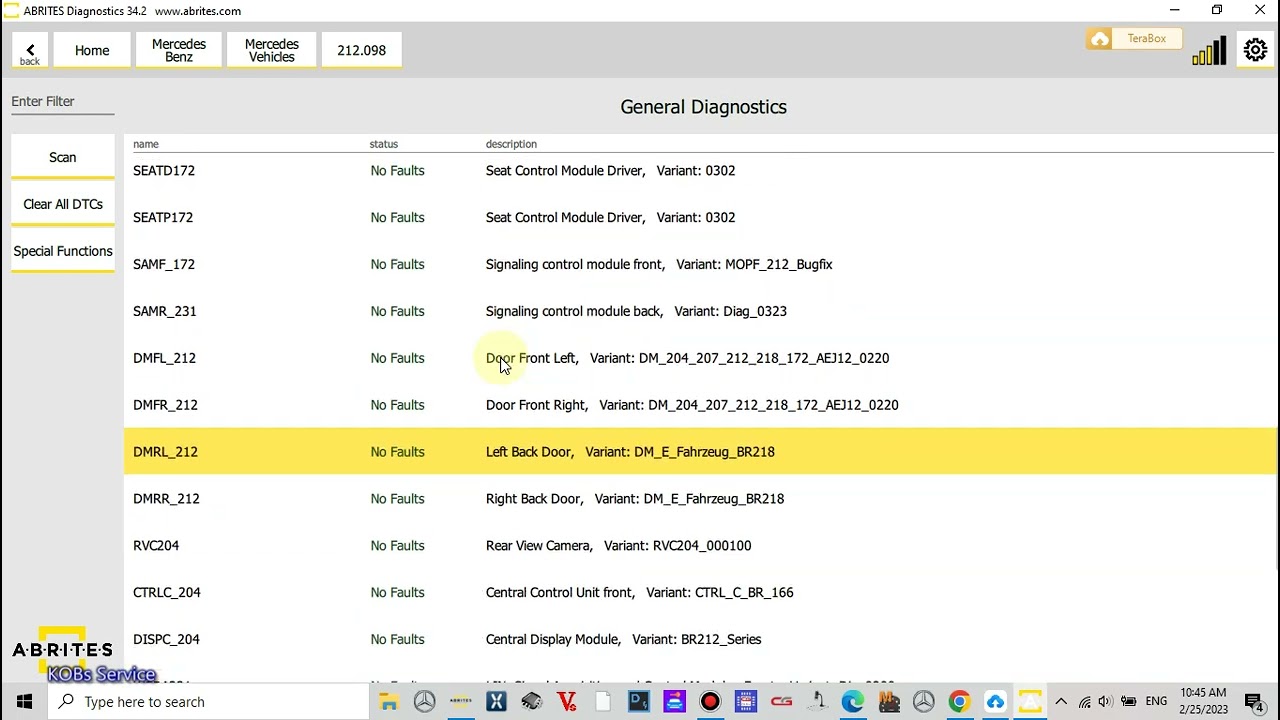This screenshot has height=720, width=1280.
Task: Open the orange M taskbar application
Action: pyautogui.click(x=888, y=702)
